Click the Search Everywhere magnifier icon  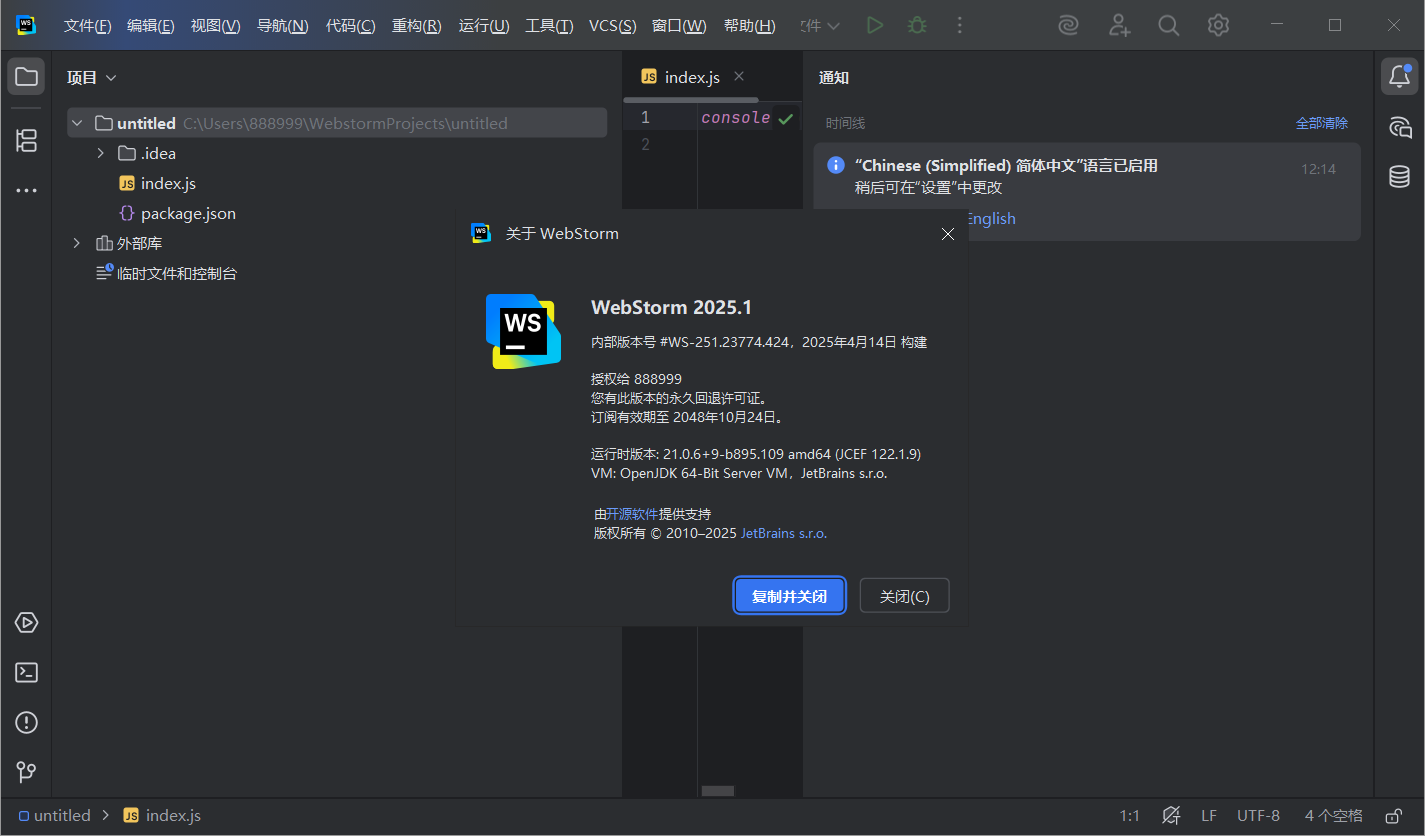[x=1168, y=25]
